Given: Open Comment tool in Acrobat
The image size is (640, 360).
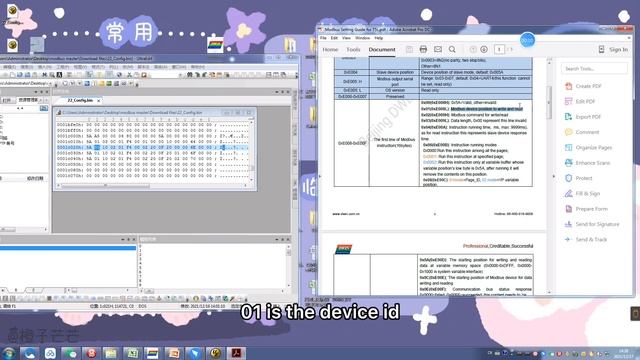Looking at the screenshot, I should point(582,132).
